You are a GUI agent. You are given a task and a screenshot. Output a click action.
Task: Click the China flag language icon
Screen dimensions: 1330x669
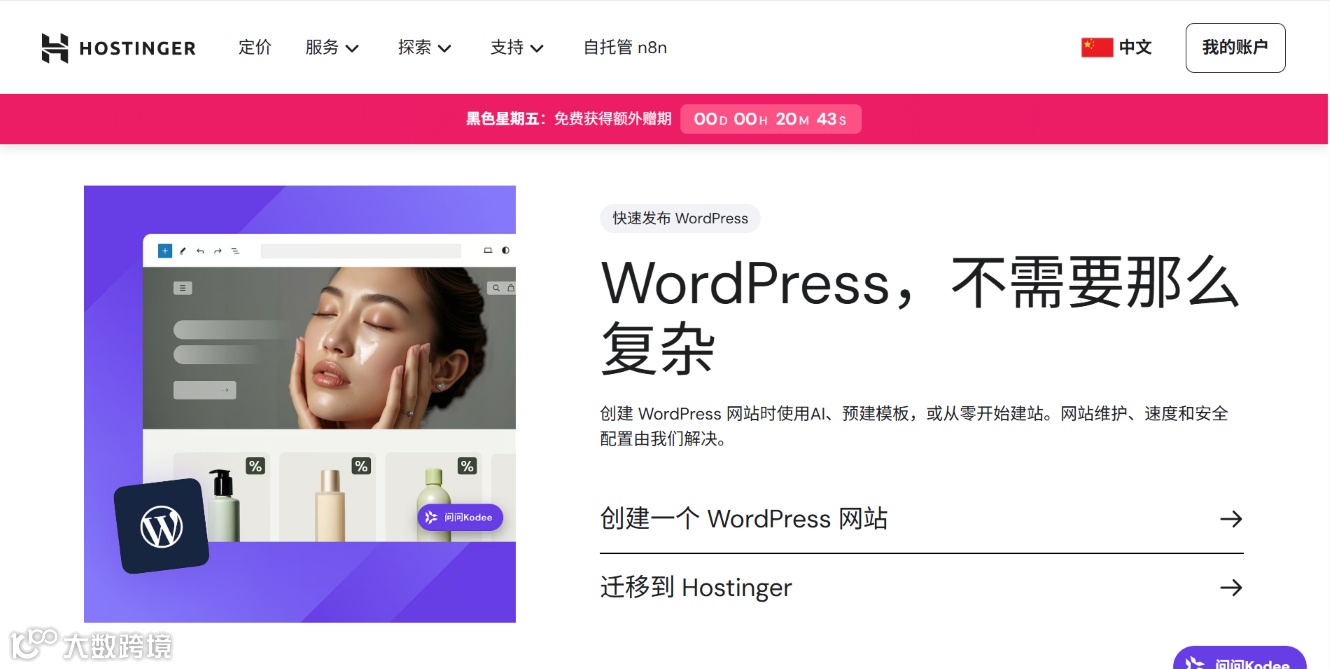tap(1097, 47)
